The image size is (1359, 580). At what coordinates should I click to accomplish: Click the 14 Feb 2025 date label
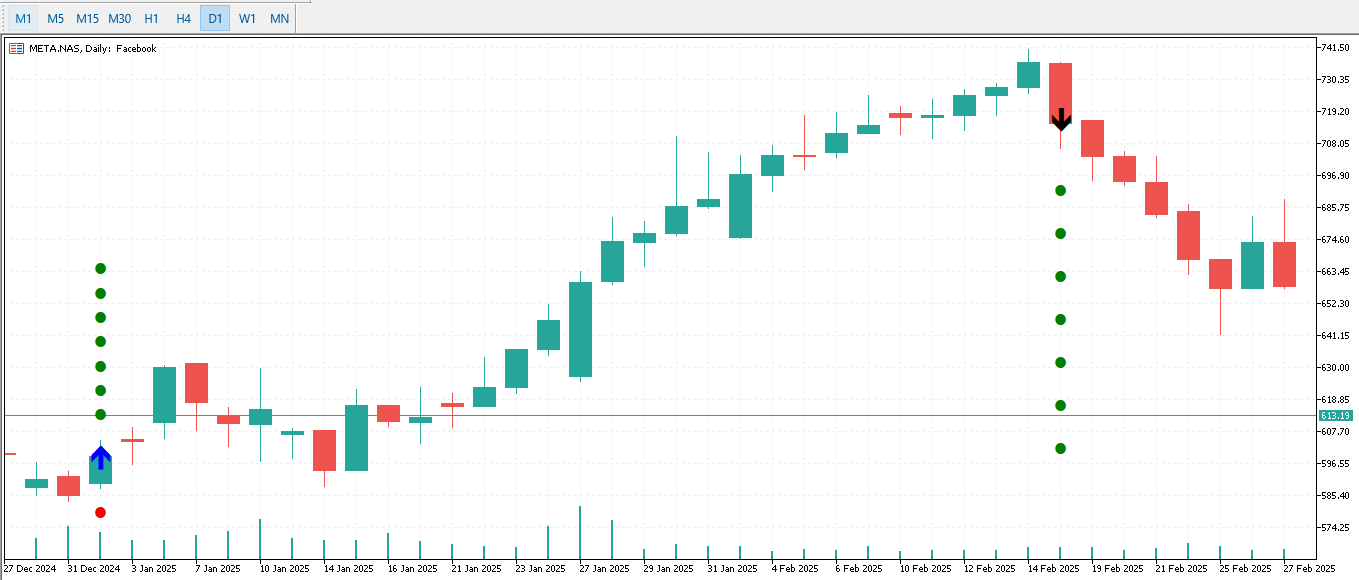(1054, 569)
